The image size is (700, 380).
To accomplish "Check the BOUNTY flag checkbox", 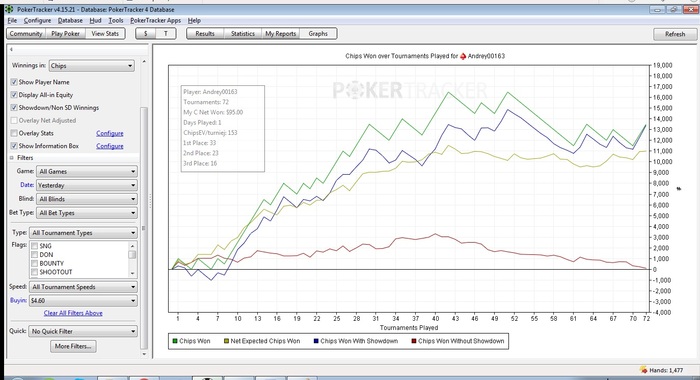I will [34, 263].
